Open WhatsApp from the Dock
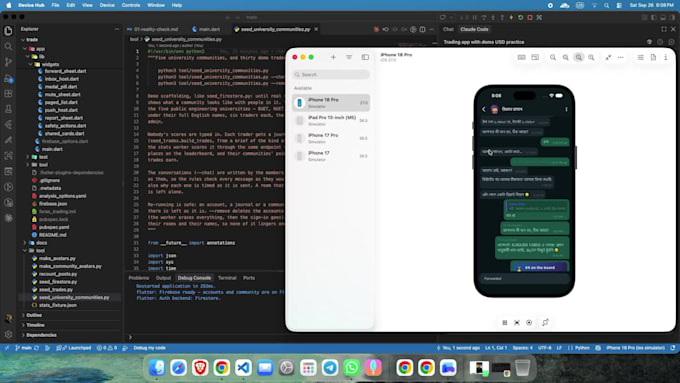680x383 pixels. (351, 368)
